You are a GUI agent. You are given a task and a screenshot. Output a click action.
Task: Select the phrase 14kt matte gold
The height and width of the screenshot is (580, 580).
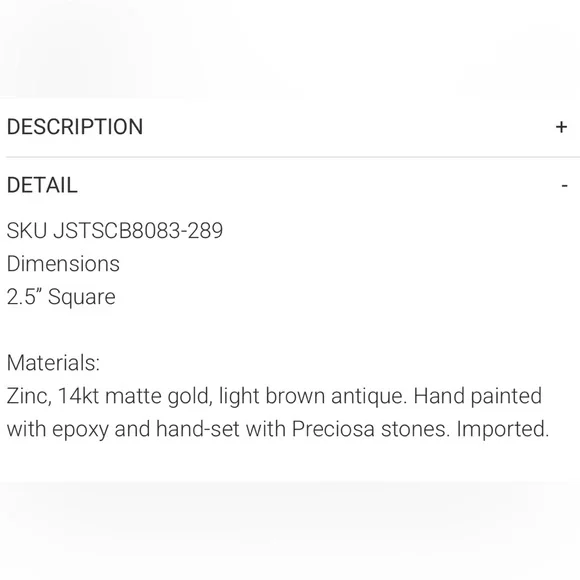135,396
